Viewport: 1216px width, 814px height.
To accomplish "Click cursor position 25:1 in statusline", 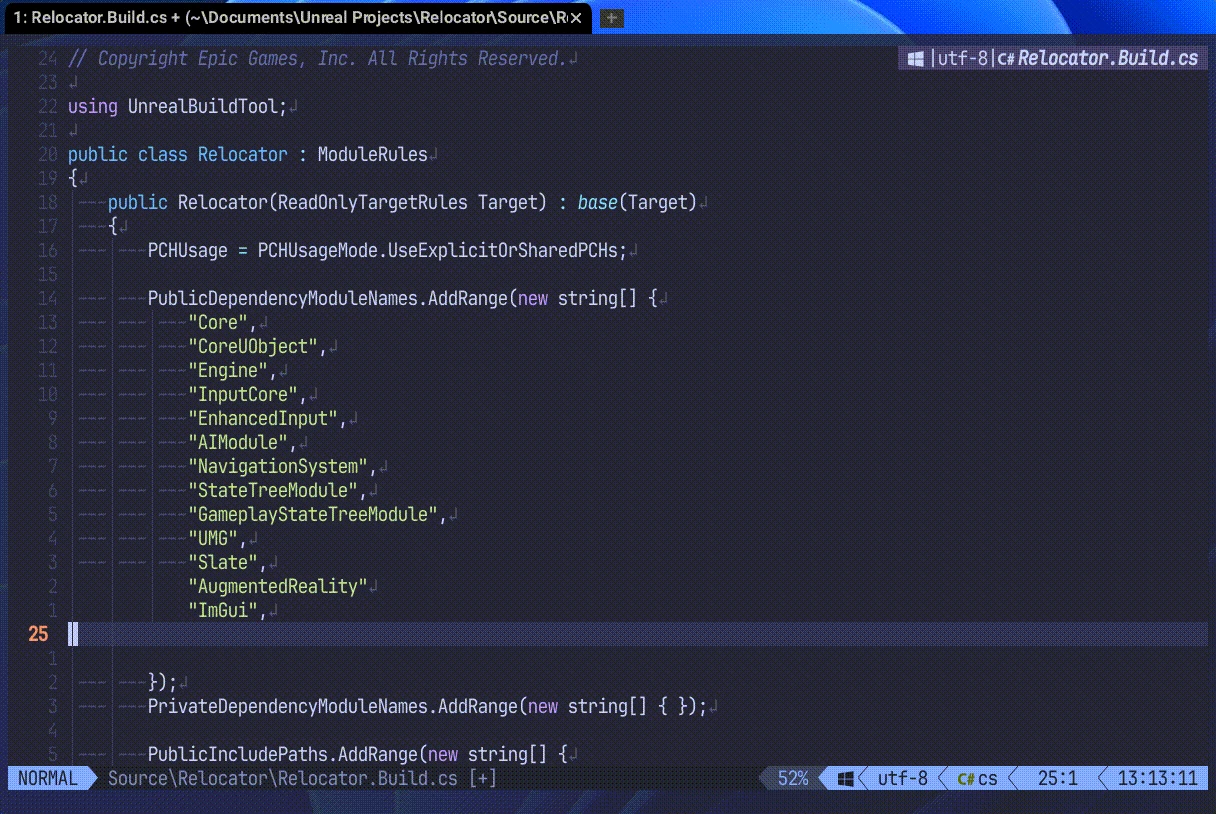I will click(1058, 778).
